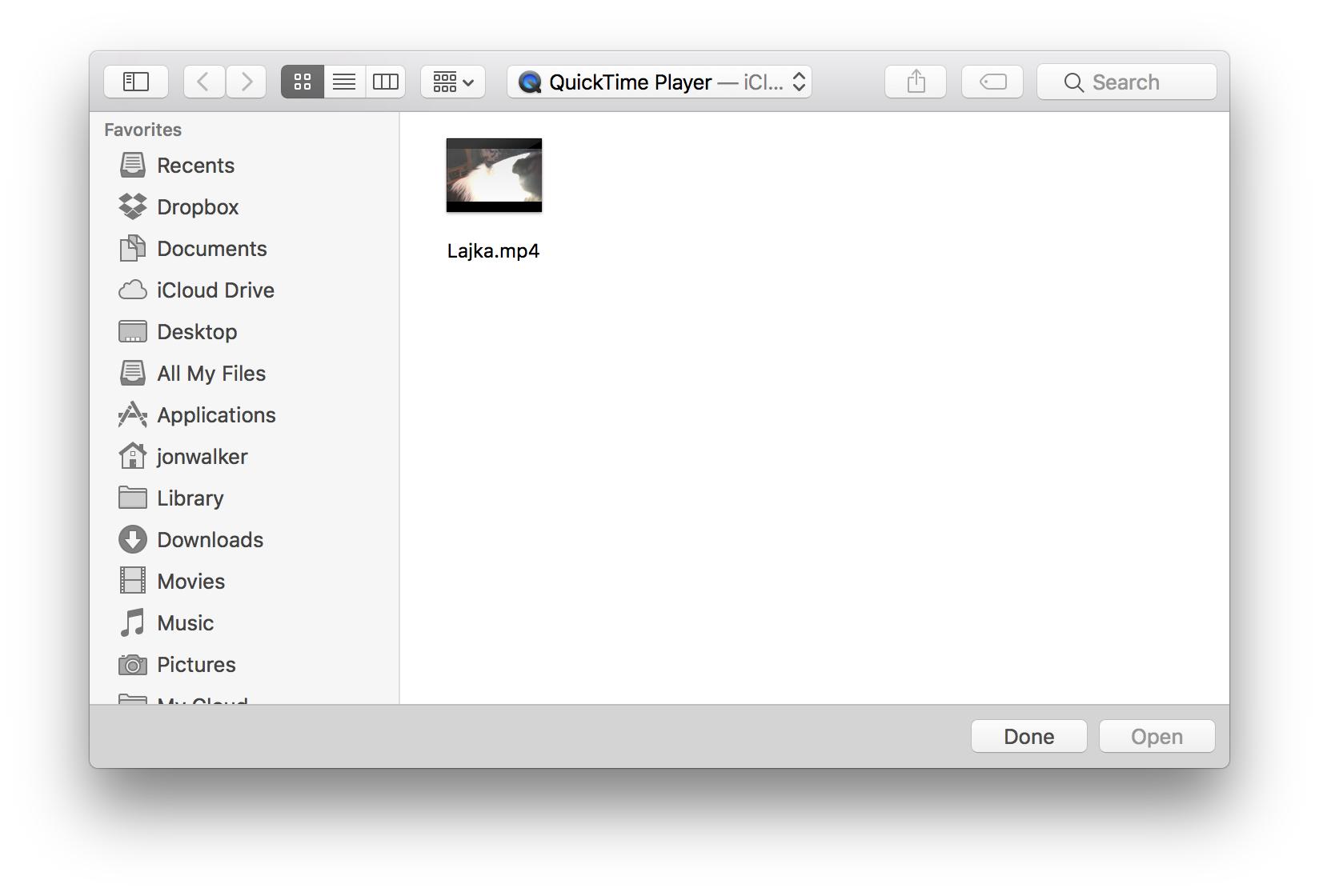
Task: Switch to icon view
Action: point(303,82)
